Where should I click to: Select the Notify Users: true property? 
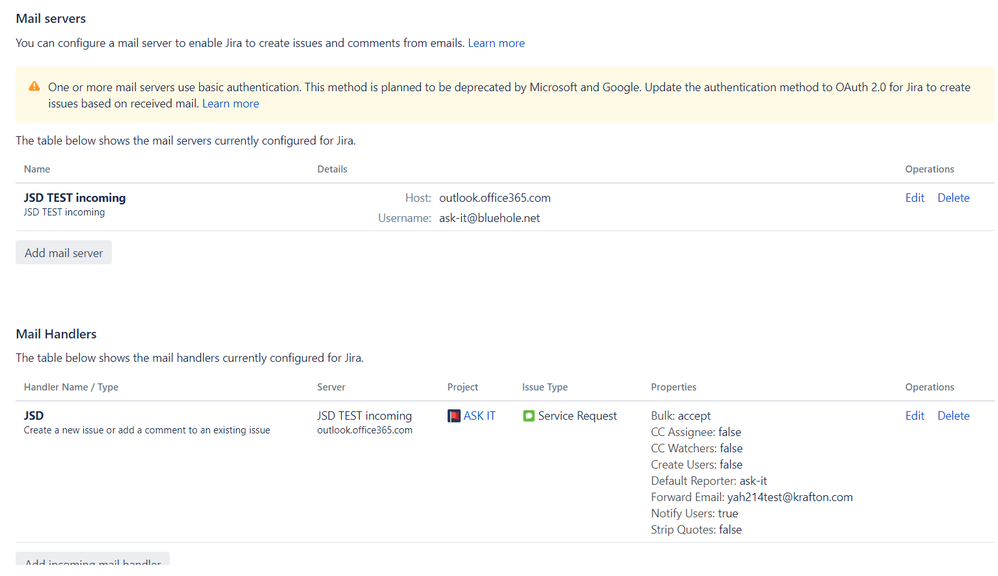click(x=694, y=514)
